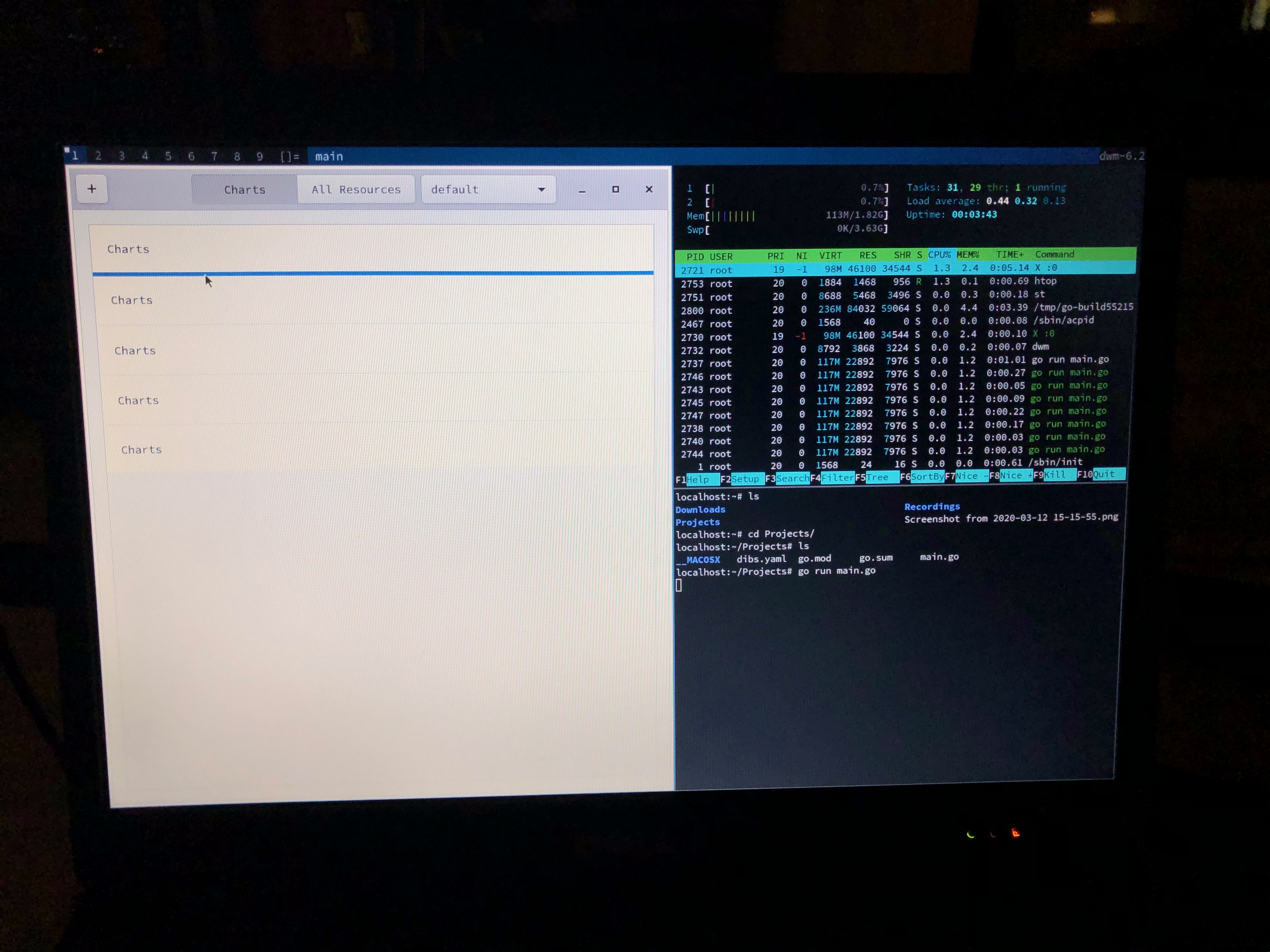1270x952 pixels.
Task: Select htop process row 2751 st
Action: coord(906,296)
